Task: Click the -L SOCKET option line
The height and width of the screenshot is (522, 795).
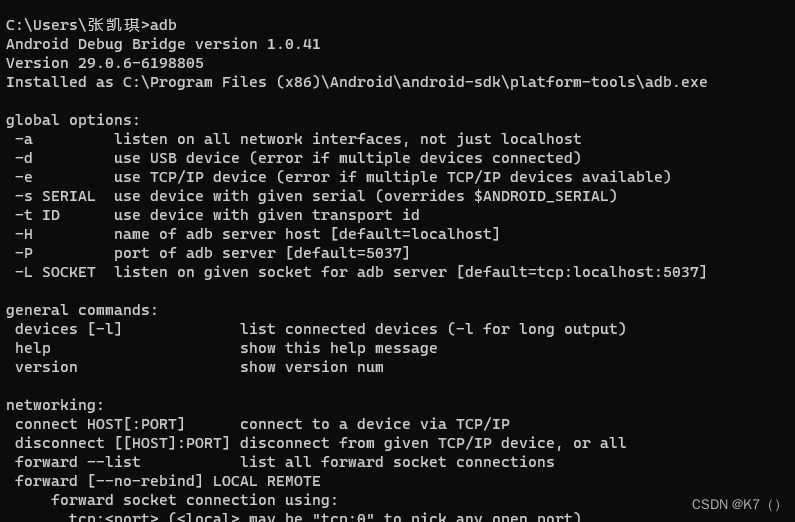Action: pyautogui.click(x=360, y=272)
